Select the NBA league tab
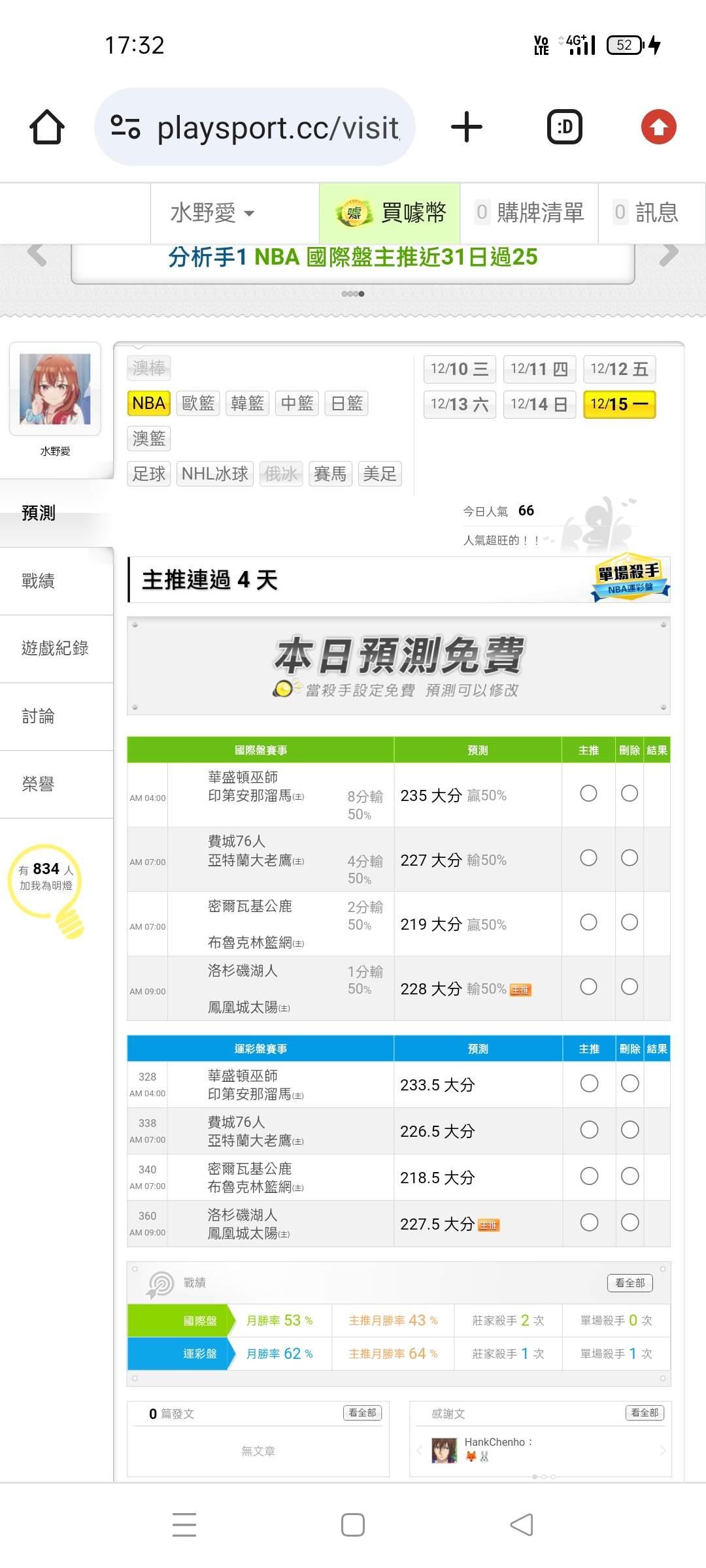 click(148, 403)
